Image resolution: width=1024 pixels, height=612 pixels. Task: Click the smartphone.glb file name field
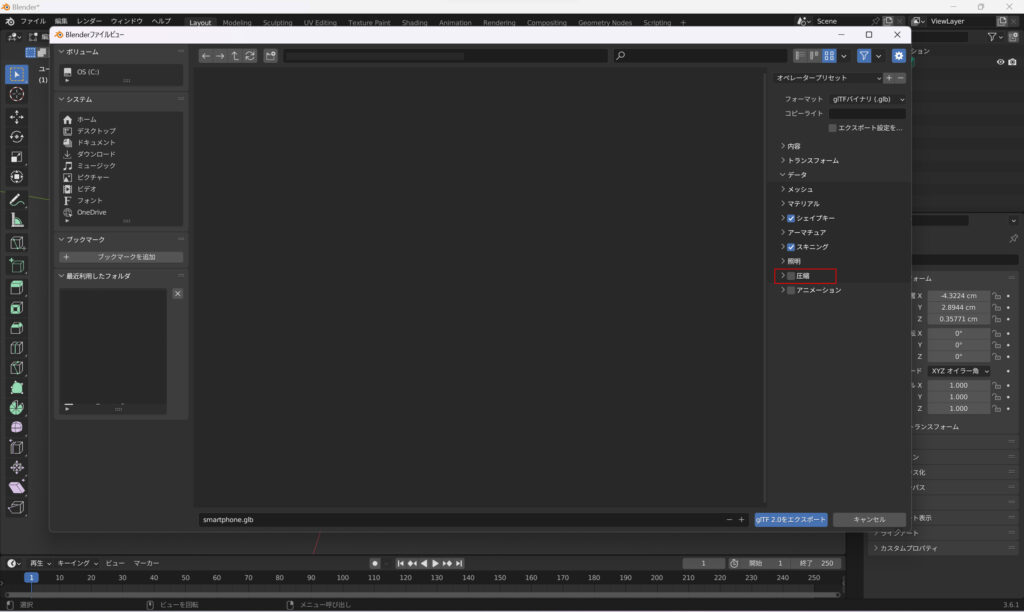coord(460,520)
